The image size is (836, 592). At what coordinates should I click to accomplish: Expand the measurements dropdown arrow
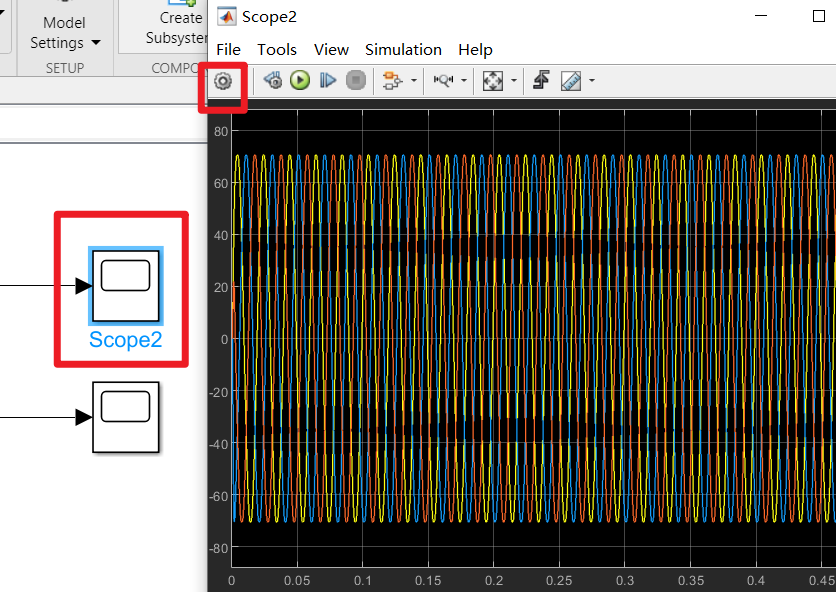(x=592, y=80)
